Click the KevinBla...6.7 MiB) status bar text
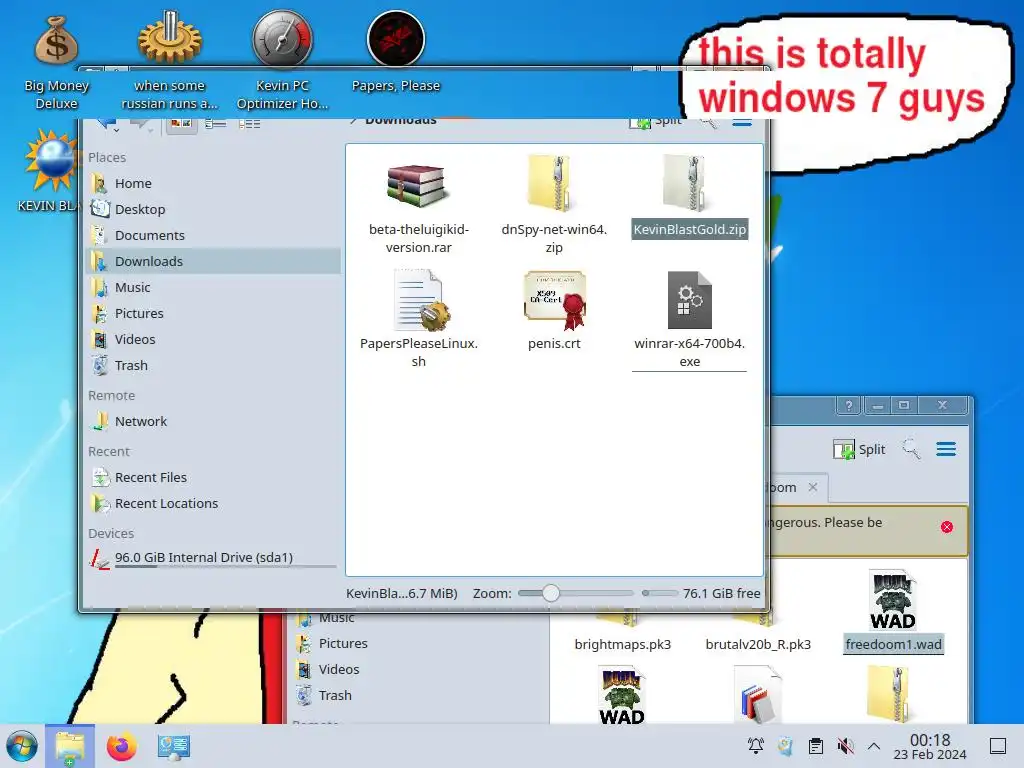The height and width of the screenshot is (768, 1024). [x=402, y=593]
